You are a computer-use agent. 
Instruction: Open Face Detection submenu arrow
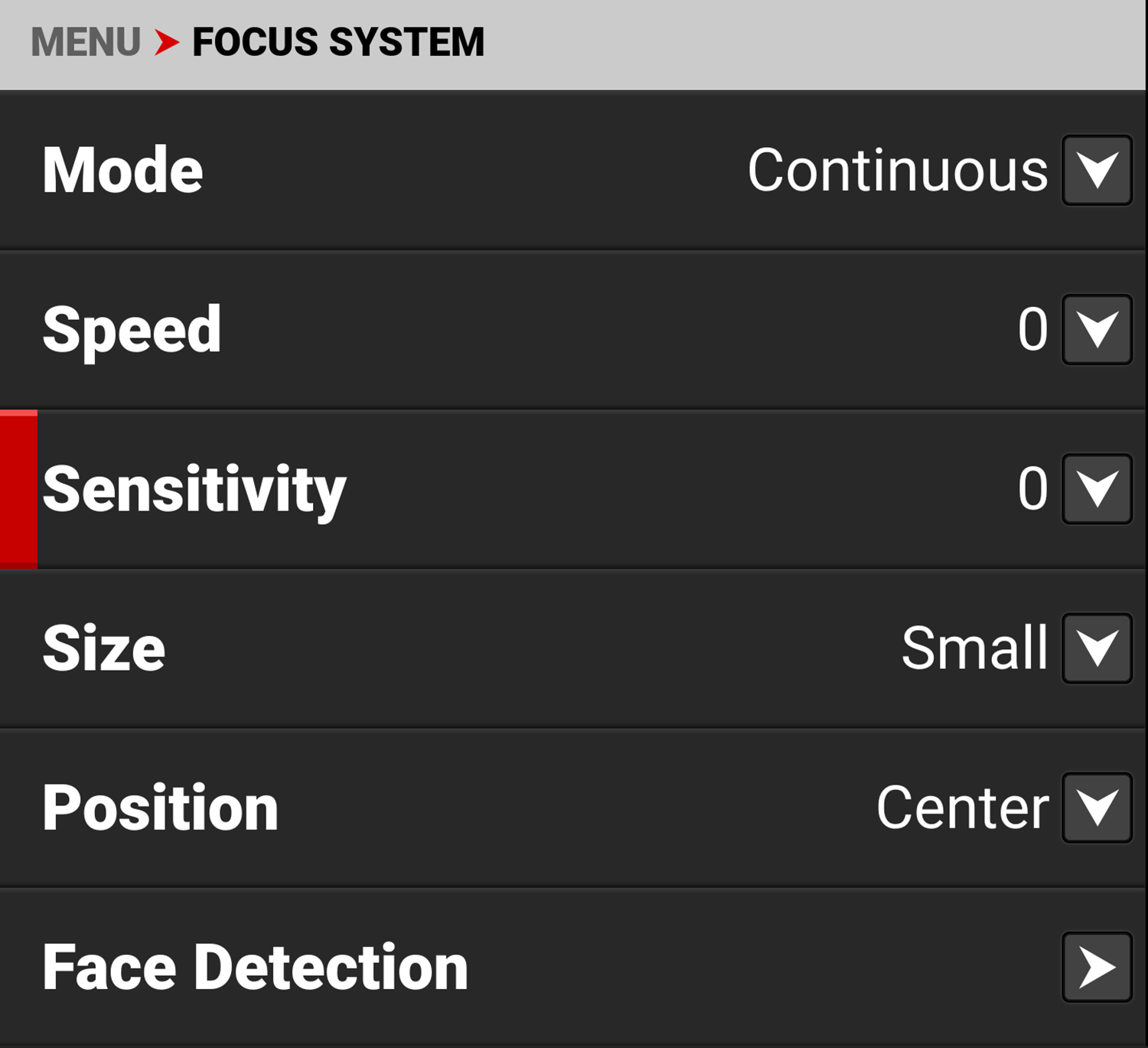tap(1097, 967)
